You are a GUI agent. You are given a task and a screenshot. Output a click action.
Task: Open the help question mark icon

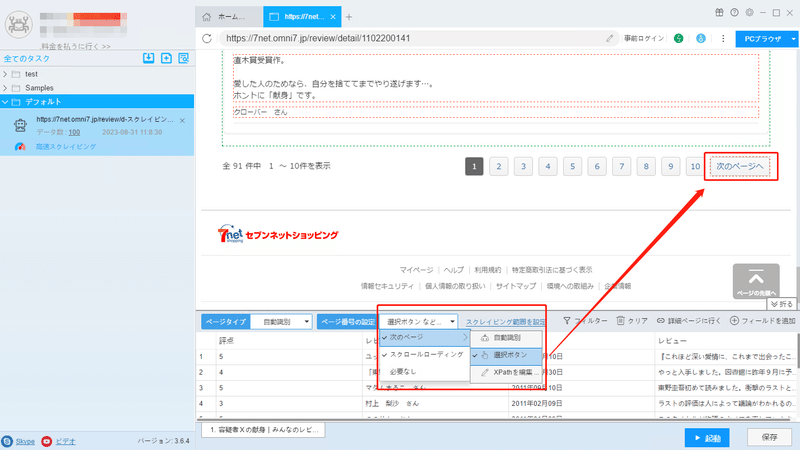point(734,12)
